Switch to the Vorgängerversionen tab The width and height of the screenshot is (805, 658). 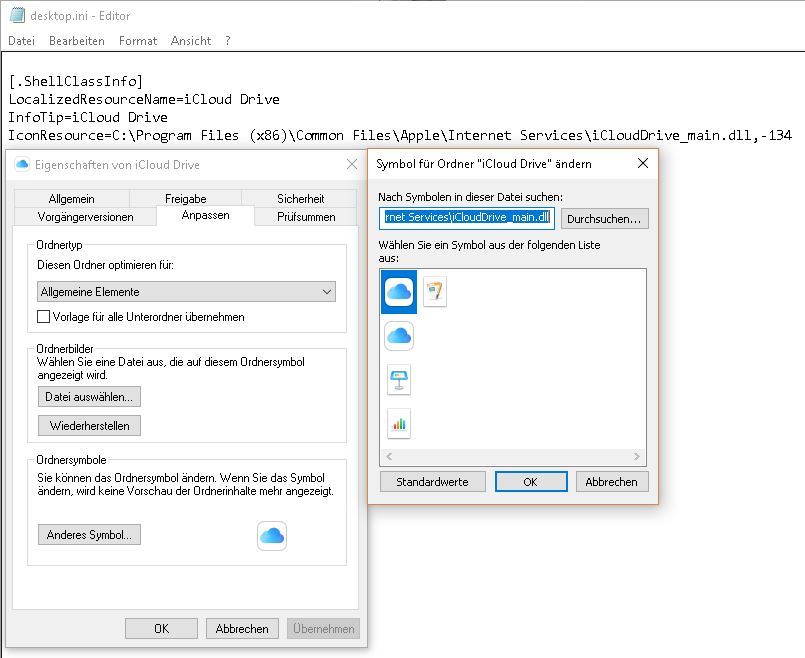tap(85, 217)
